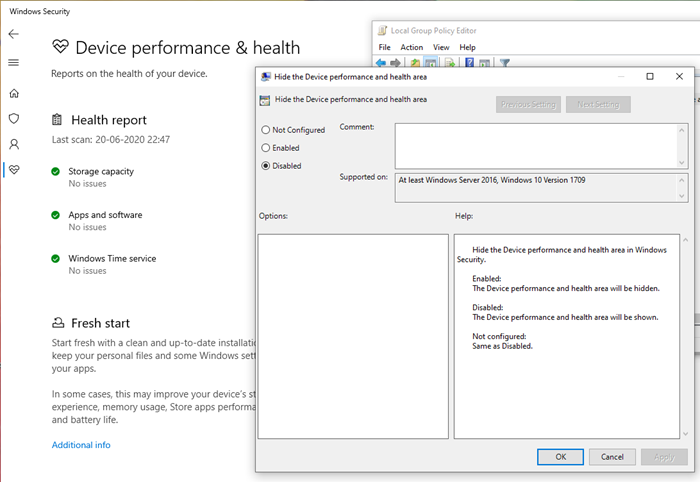Viewport: 700px width, 482px height.
Task: Select Device performance & health heart sidebar icon
Action: coord(14,170)
